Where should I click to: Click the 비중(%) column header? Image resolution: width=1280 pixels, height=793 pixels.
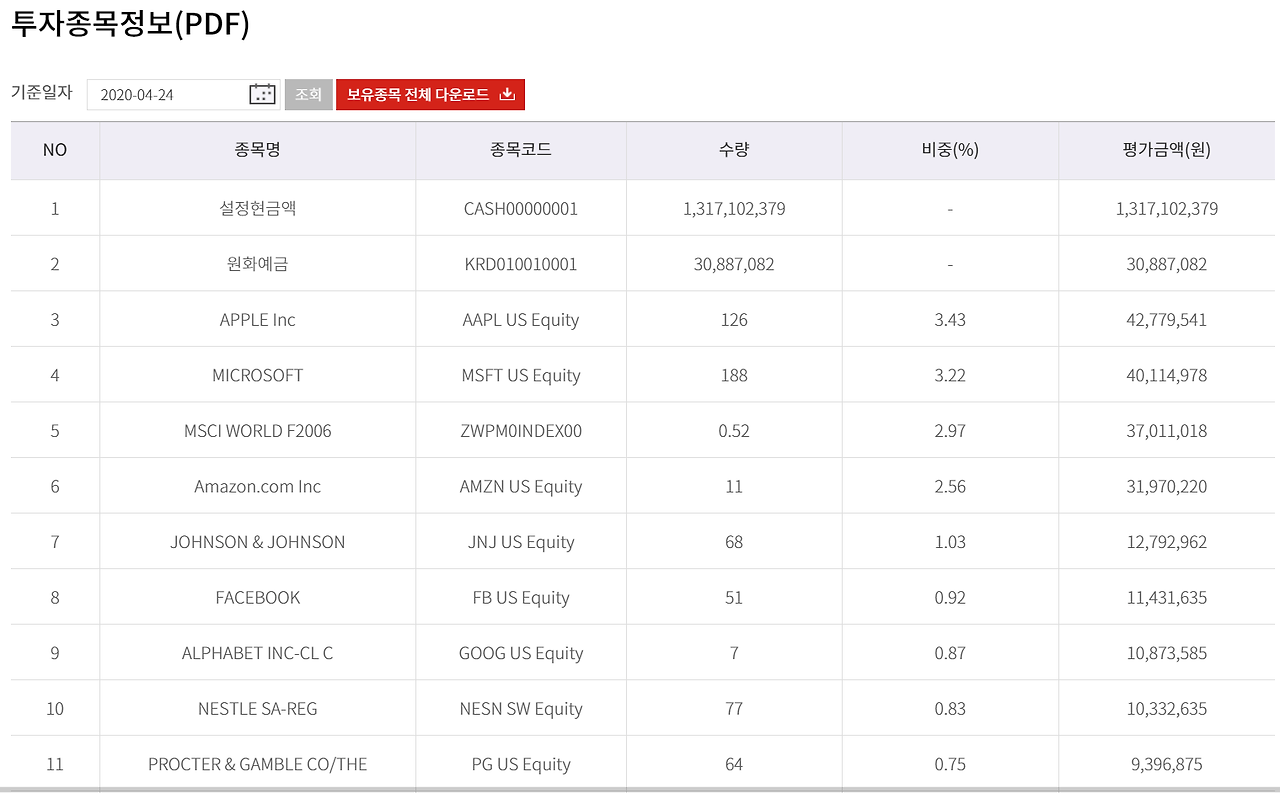(950, 150)
